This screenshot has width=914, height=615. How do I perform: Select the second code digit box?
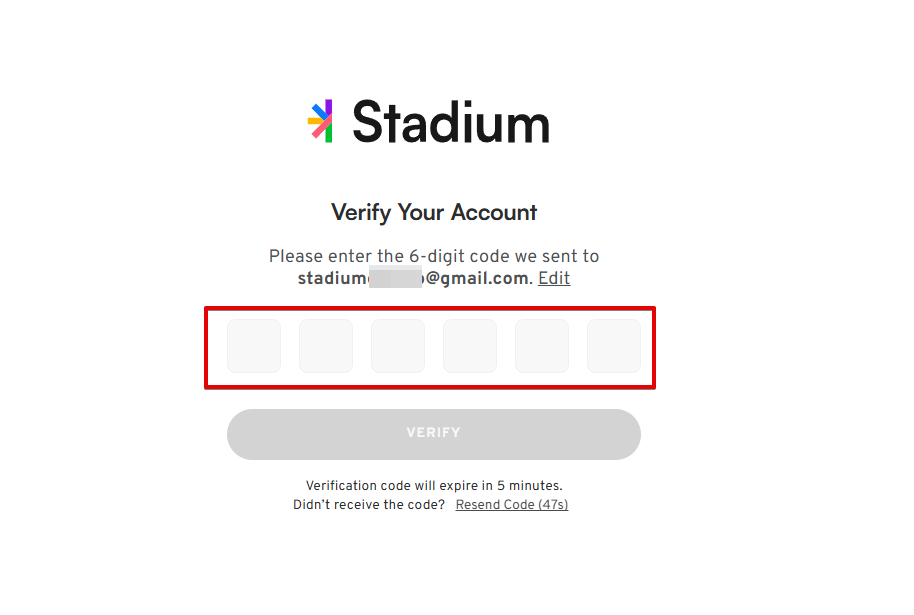coord(326,346)
